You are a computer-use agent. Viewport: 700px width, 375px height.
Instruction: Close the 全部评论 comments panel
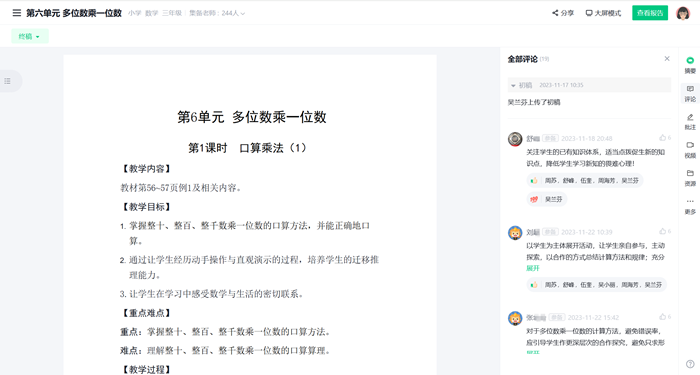tap(667, 58)
